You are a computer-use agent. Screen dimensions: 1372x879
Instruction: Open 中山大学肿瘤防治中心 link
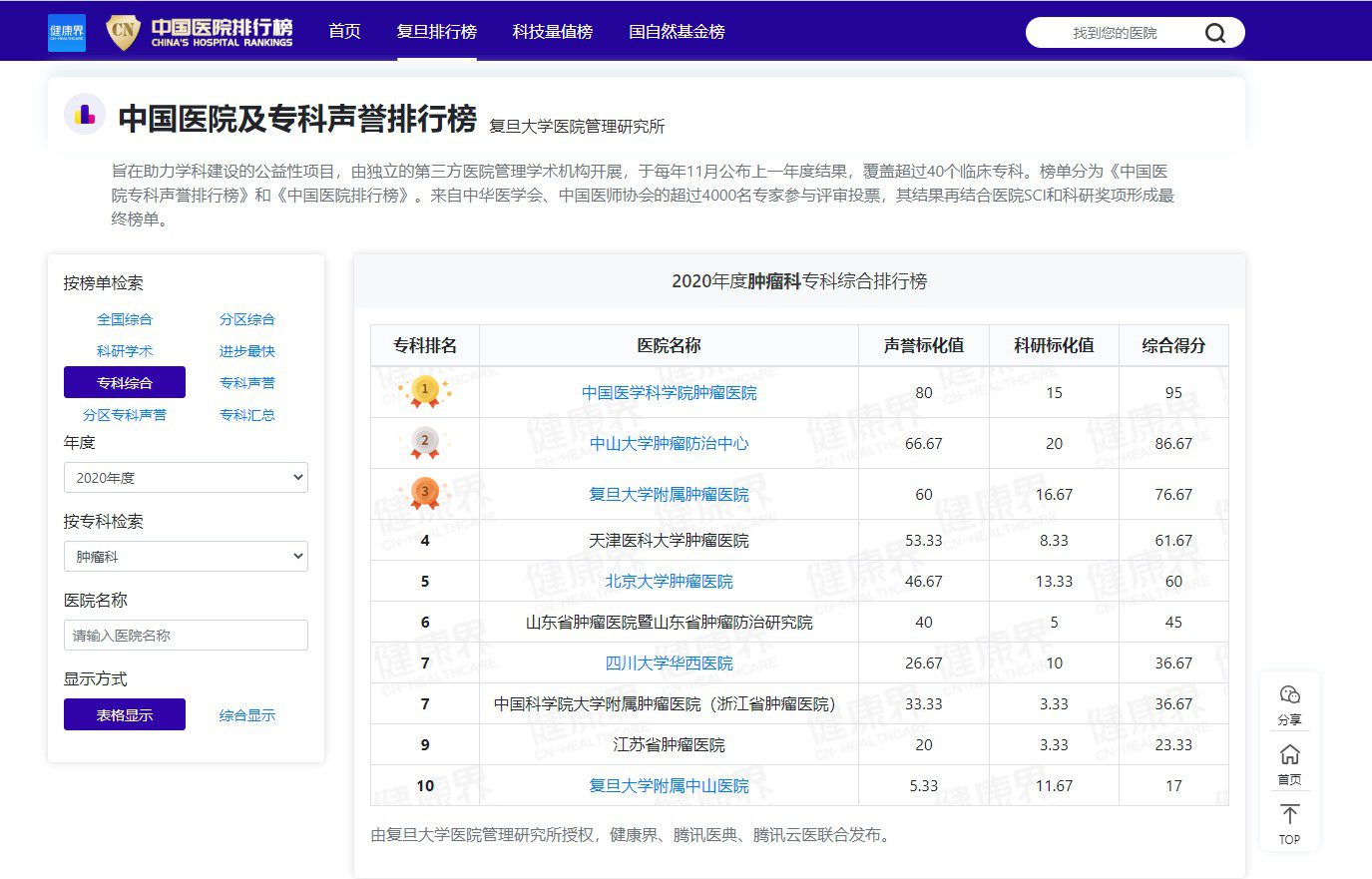click(670, 444)
